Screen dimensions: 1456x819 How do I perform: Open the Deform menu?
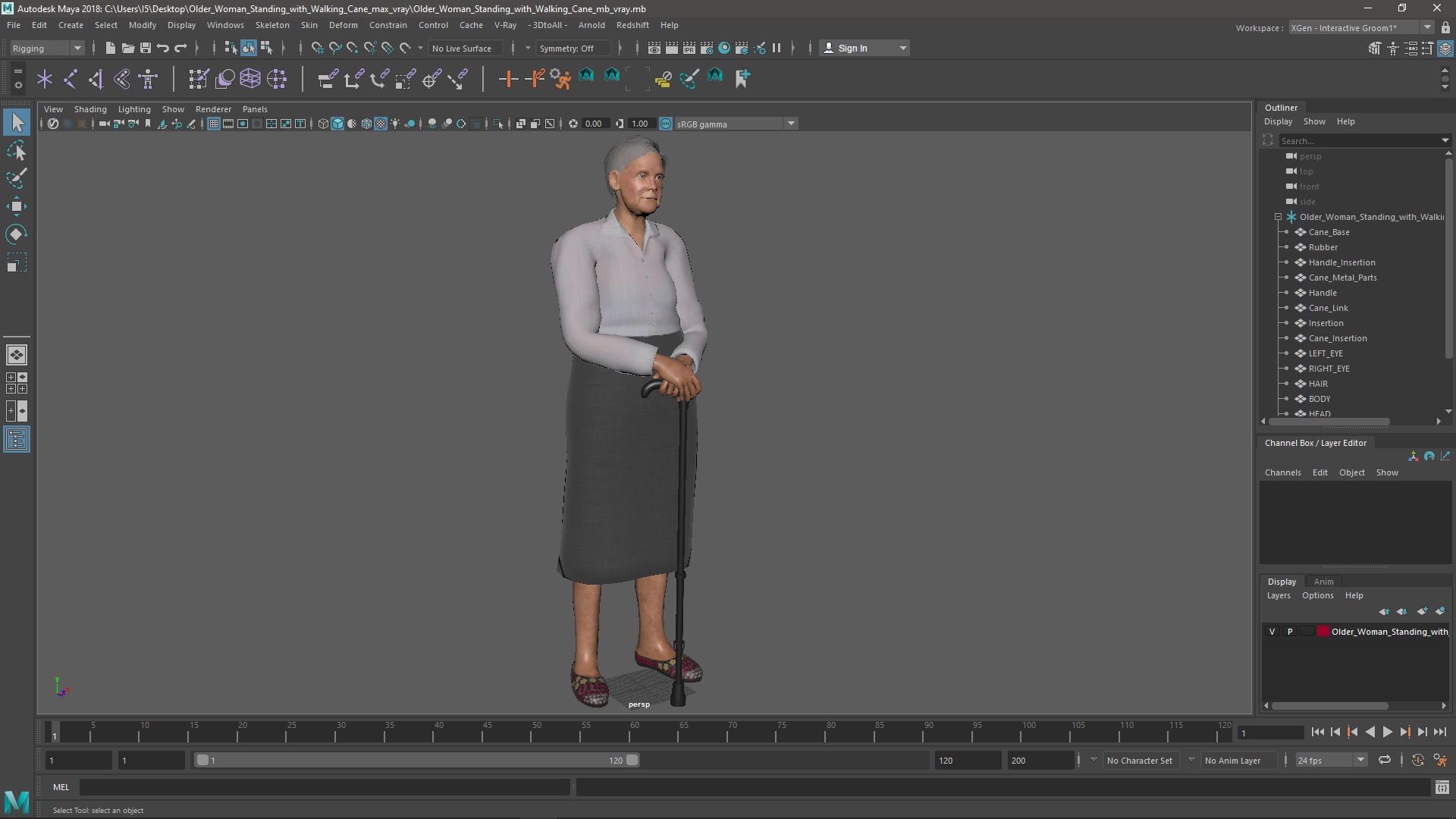[343, 25]
